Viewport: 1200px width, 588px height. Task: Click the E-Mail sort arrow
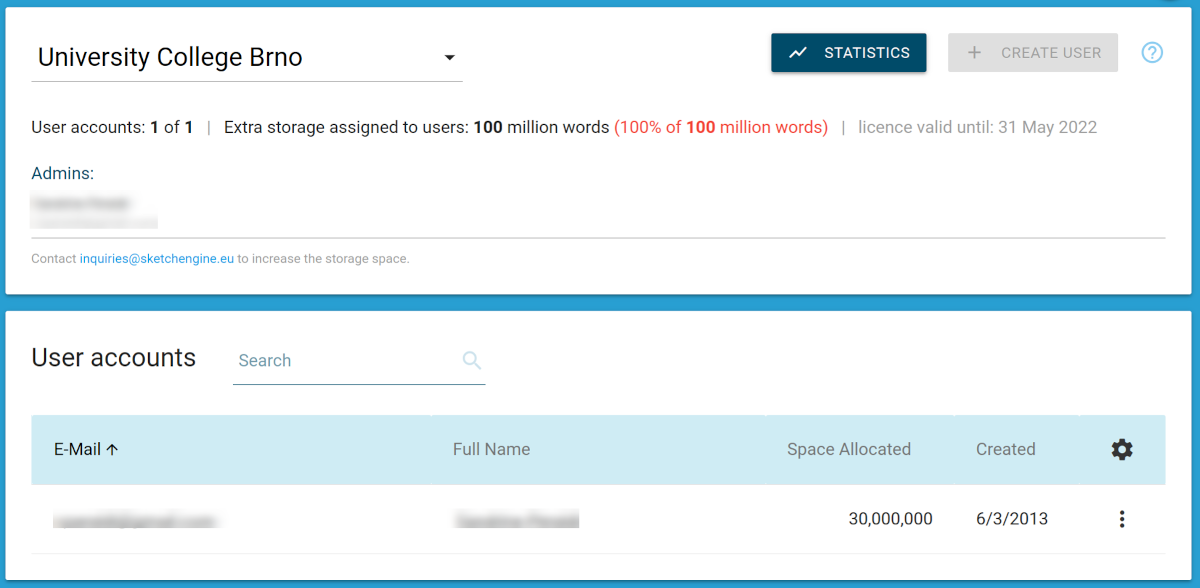pyautogui.click(x=113, y=450)
